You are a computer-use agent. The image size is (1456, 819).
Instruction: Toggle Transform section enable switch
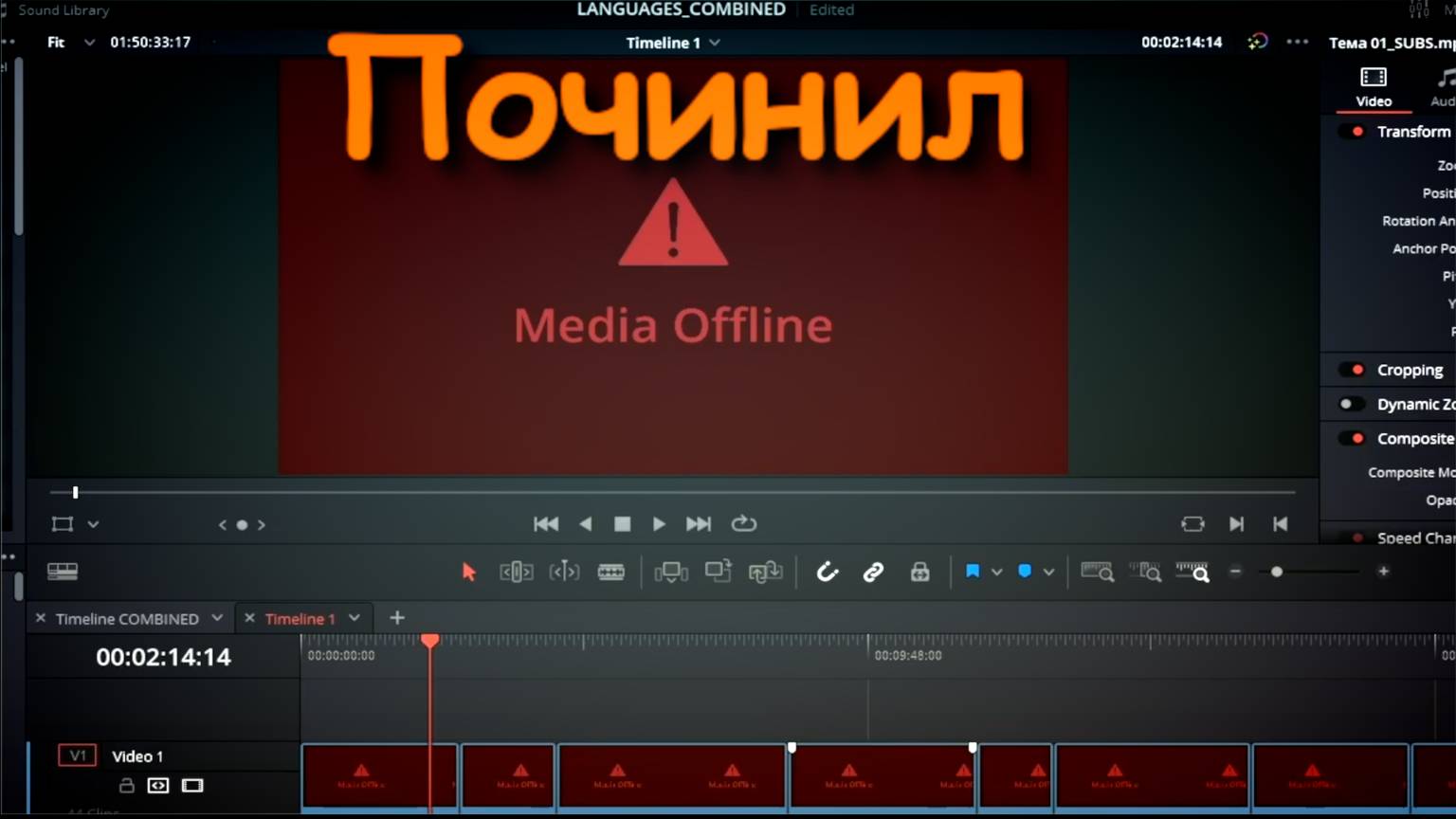[x=1351, y=132]
